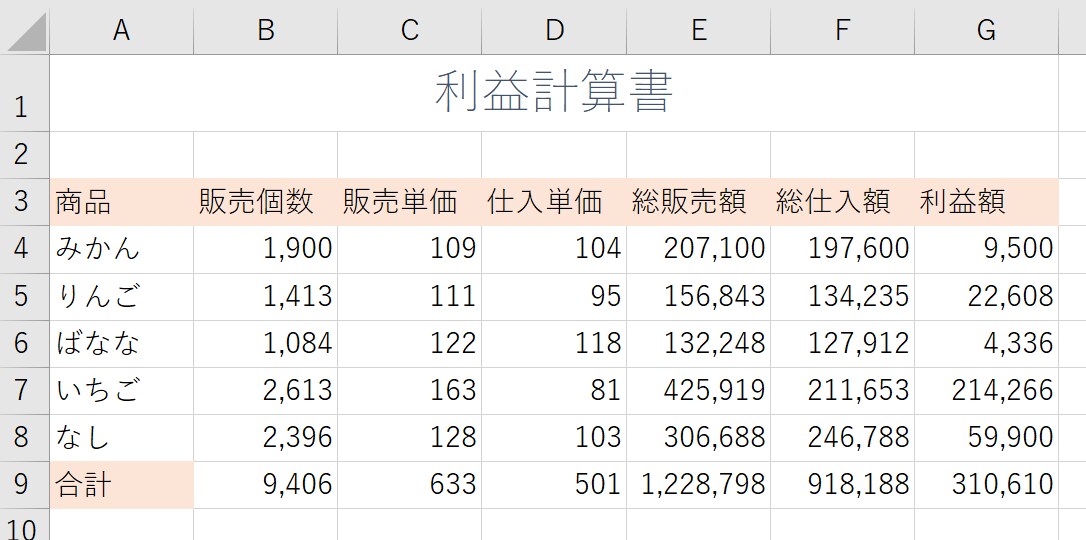Image resolution: width=1086 pixels, height=540 pixels.
Task: Click cell with value 111
Action: pos(410,296)
